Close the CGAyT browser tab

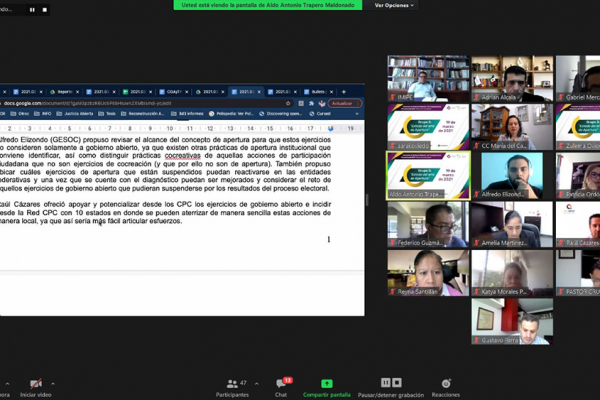186,92
